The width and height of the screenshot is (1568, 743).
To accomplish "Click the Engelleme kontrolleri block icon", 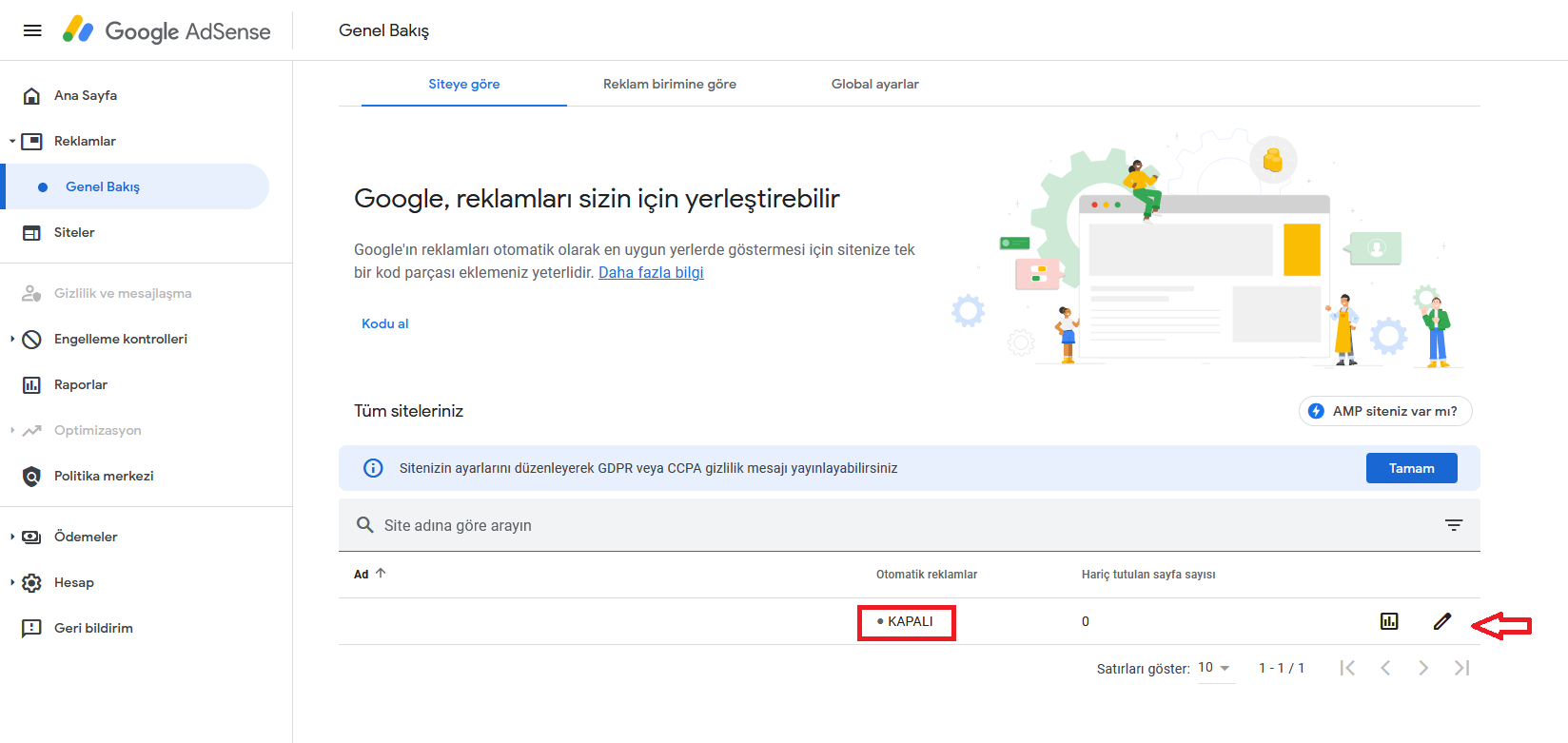I will click(31, 339).
